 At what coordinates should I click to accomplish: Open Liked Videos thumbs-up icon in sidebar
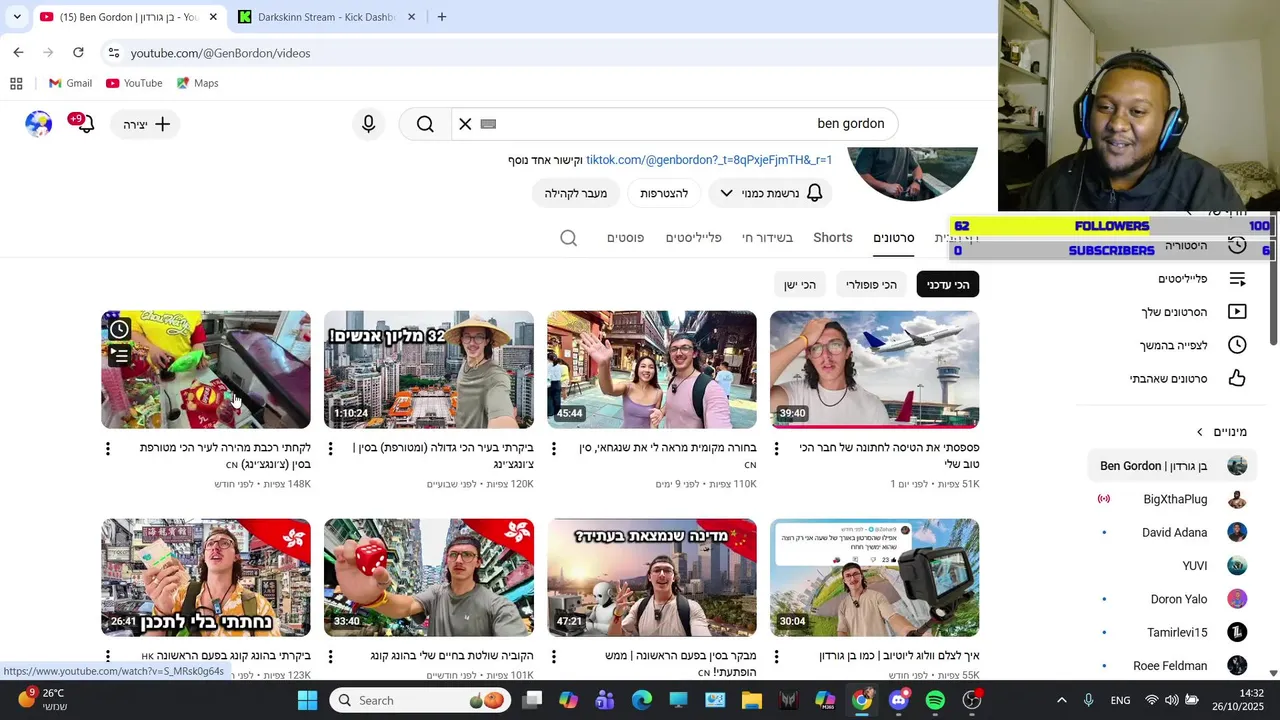point(1237,378)
